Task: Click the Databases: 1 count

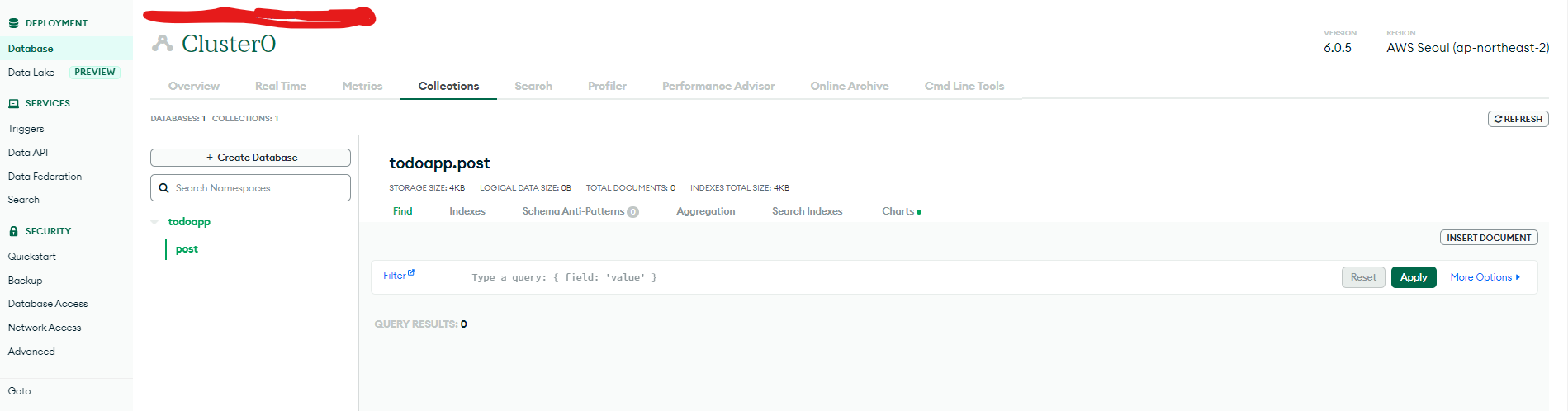Action: coord(178,119)
